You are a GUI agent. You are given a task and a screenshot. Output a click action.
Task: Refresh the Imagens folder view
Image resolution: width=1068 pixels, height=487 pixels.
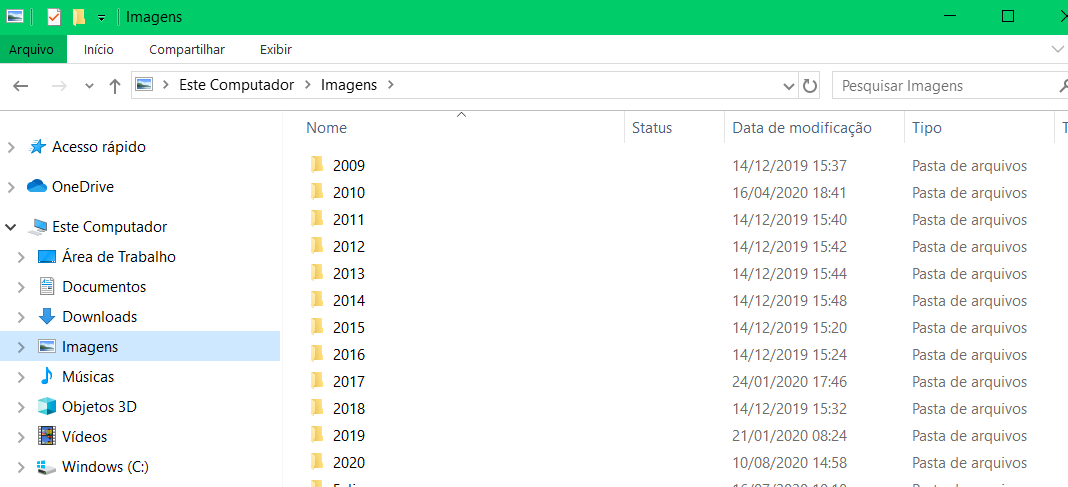[810, 86]
